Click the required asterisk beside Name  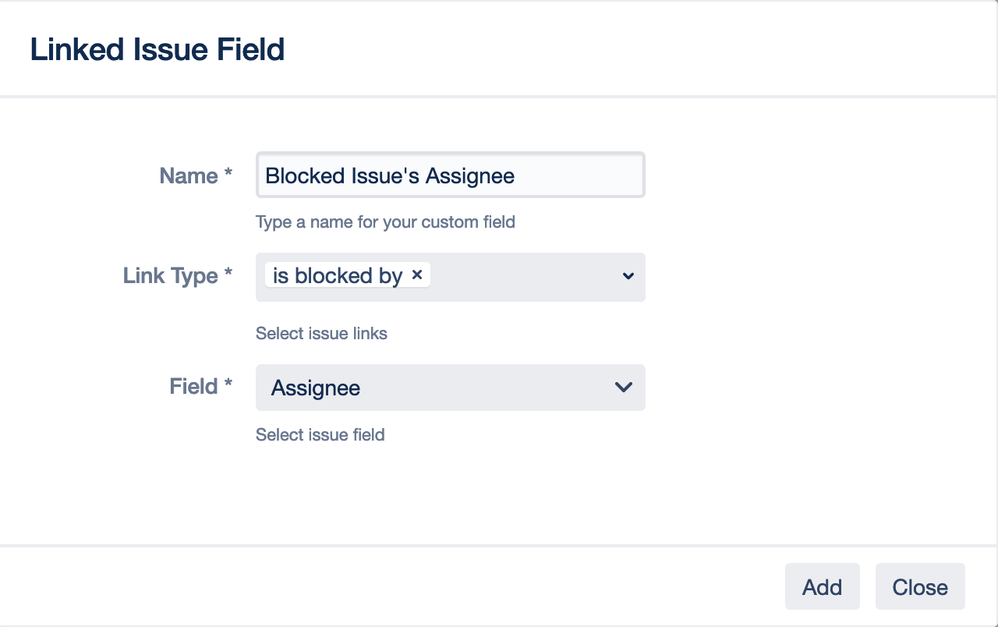[228, 175]
